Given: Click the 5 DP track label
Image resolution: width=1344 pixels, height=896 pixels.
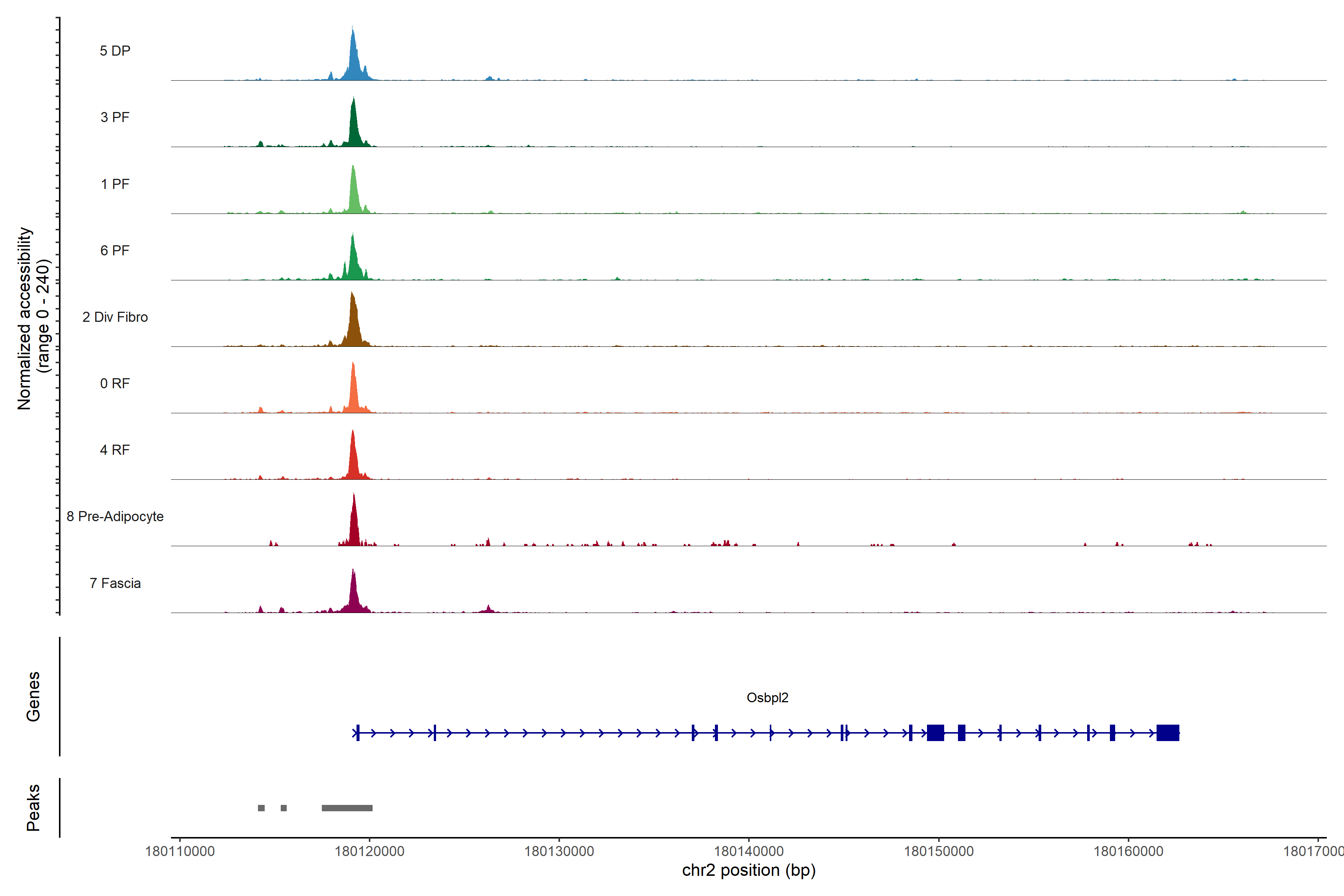Looking at the screenshot, I should coord(115,51).
